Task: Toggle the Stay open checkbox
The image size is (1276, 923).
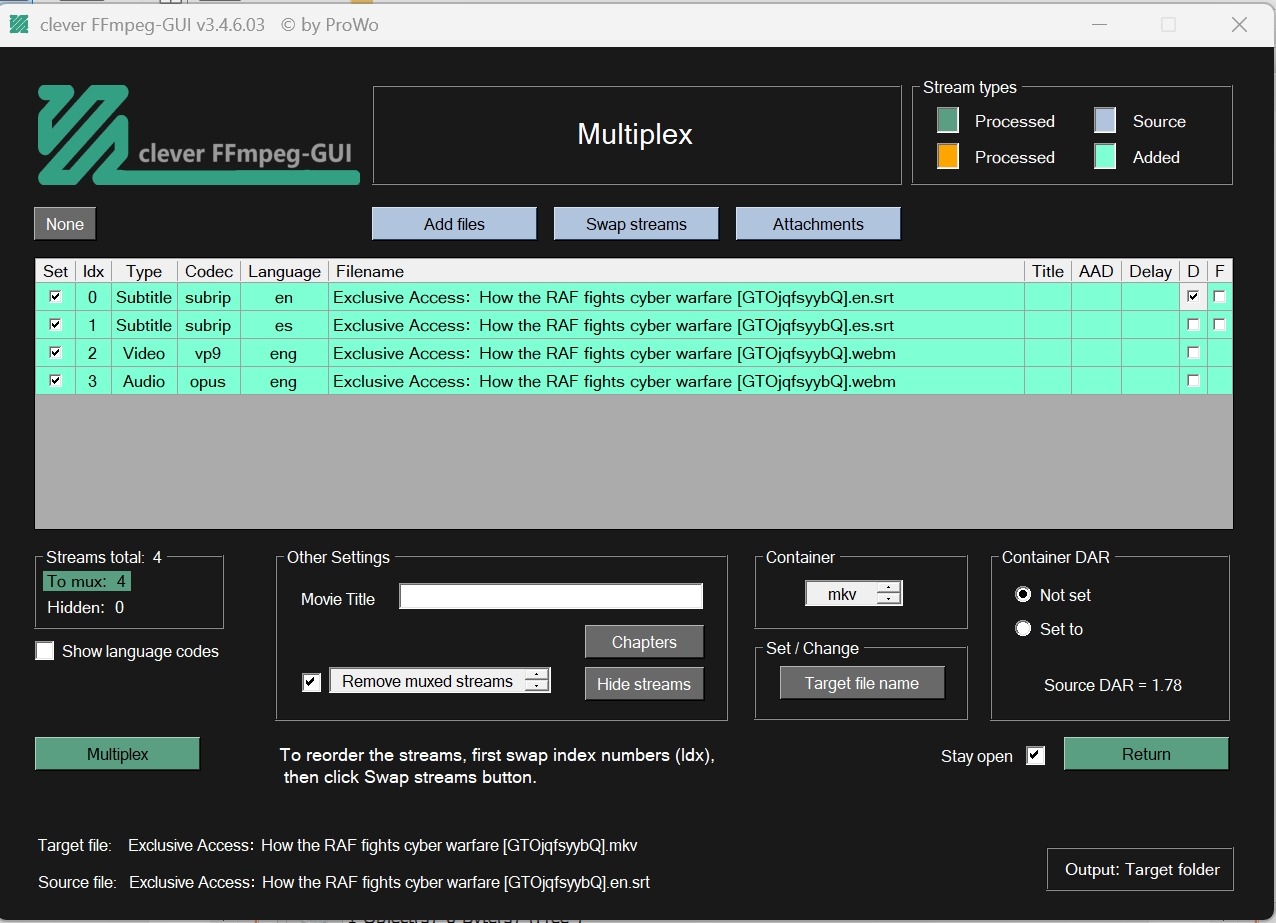Action: pyautogui.click(x=1036, y=756)
